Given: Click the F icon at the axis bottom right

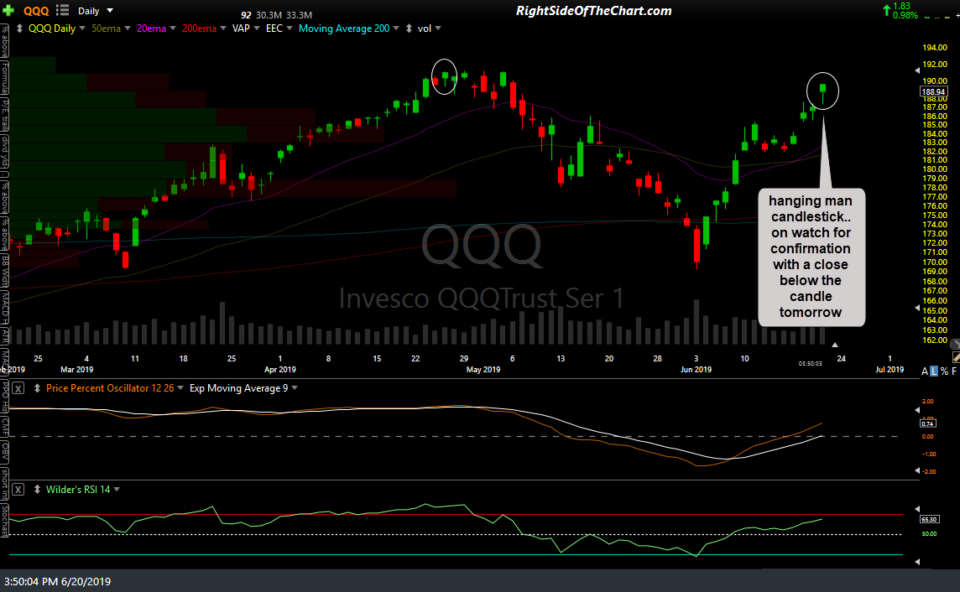Looking at the screenshot, I should 953,371.
